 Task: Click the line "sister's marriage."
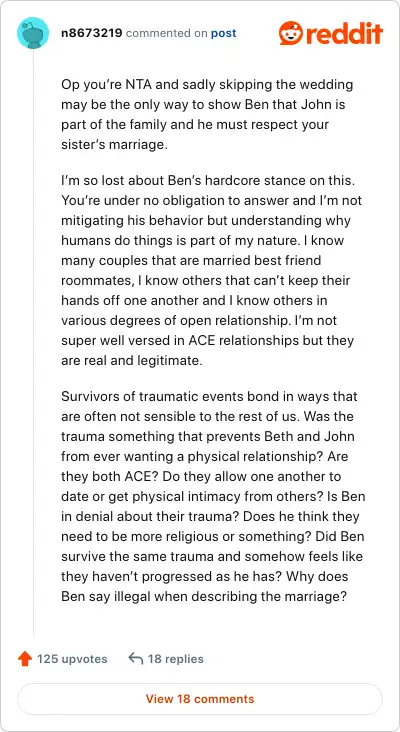click(x=114, y=145)
